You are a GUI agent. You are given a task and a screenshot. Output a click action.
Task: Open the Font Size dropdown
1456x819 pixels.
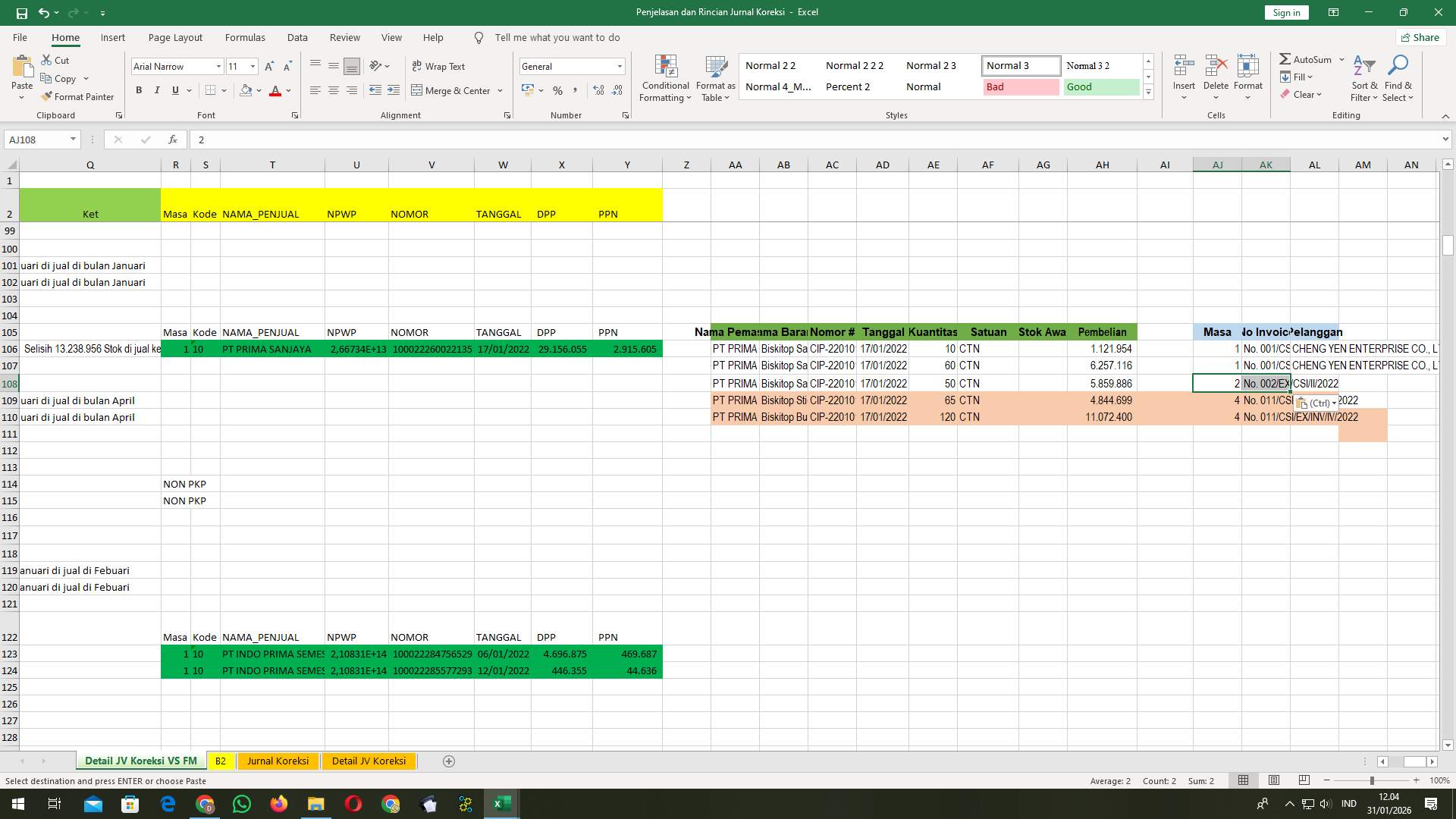coord(253,66)
